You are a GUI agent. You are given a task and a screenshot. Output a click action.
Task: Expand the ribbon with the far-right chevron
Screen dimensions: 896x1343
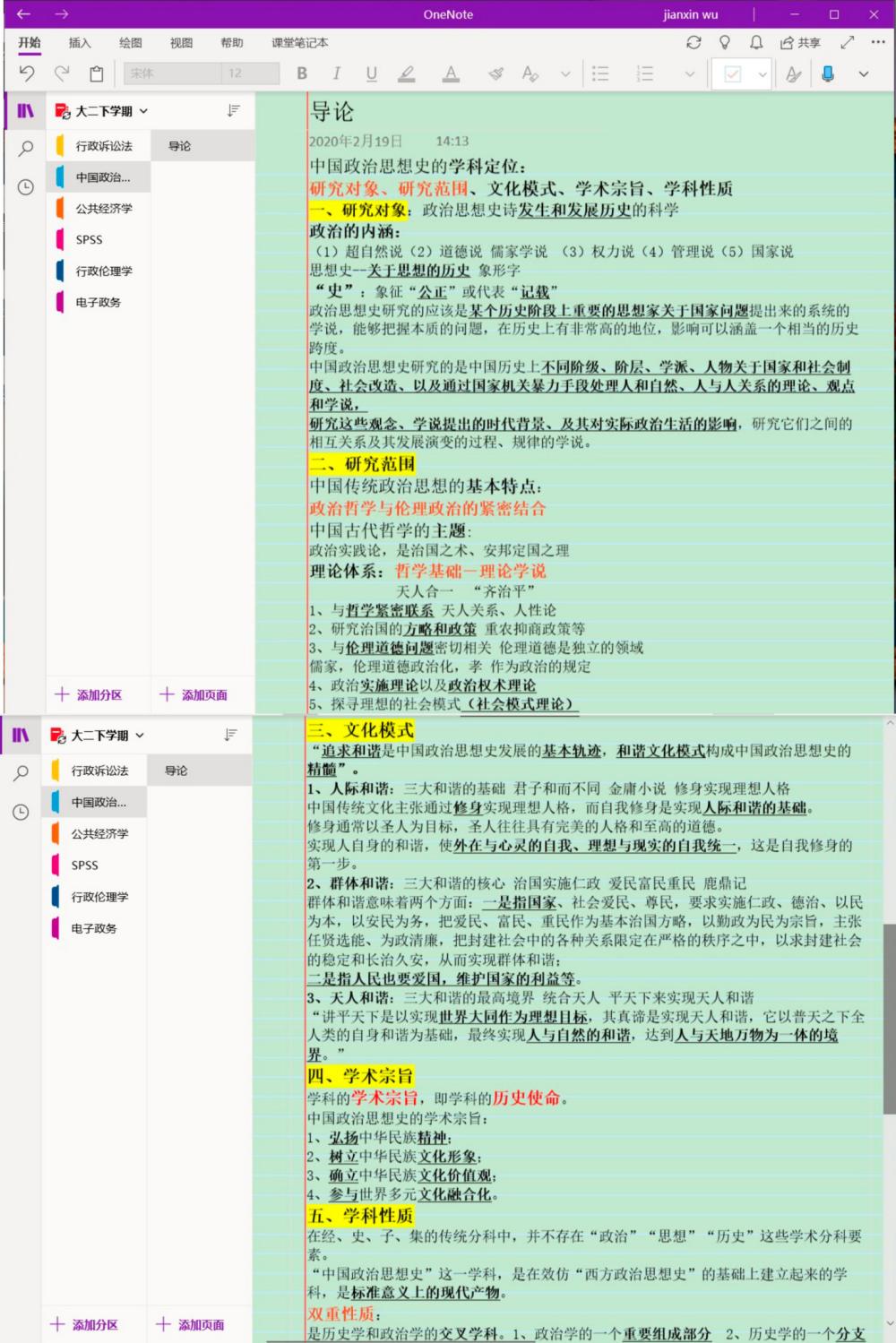(x=864, y=73)
